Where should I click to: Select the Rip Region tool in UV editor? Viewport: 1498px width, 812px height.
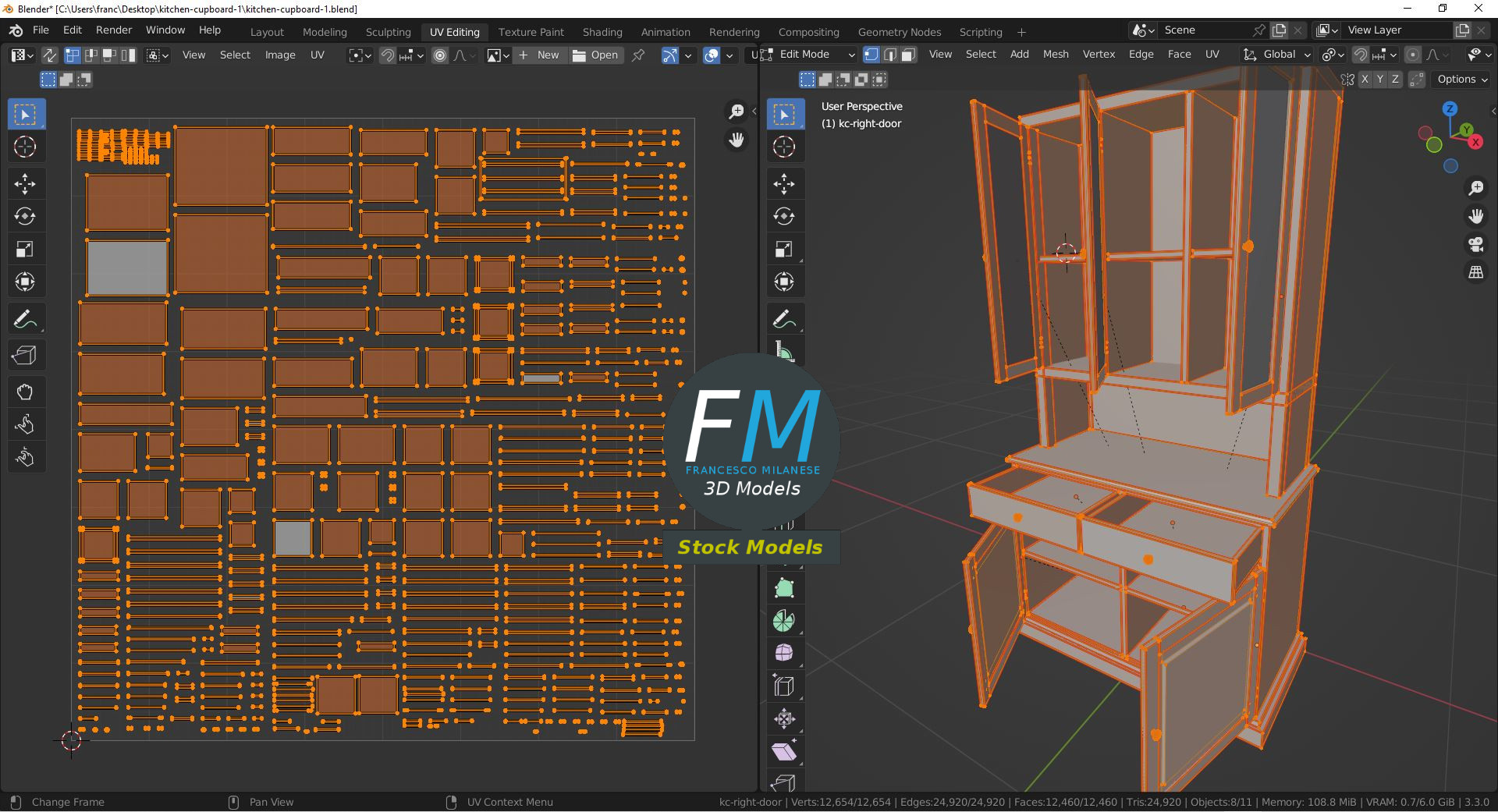25,356
